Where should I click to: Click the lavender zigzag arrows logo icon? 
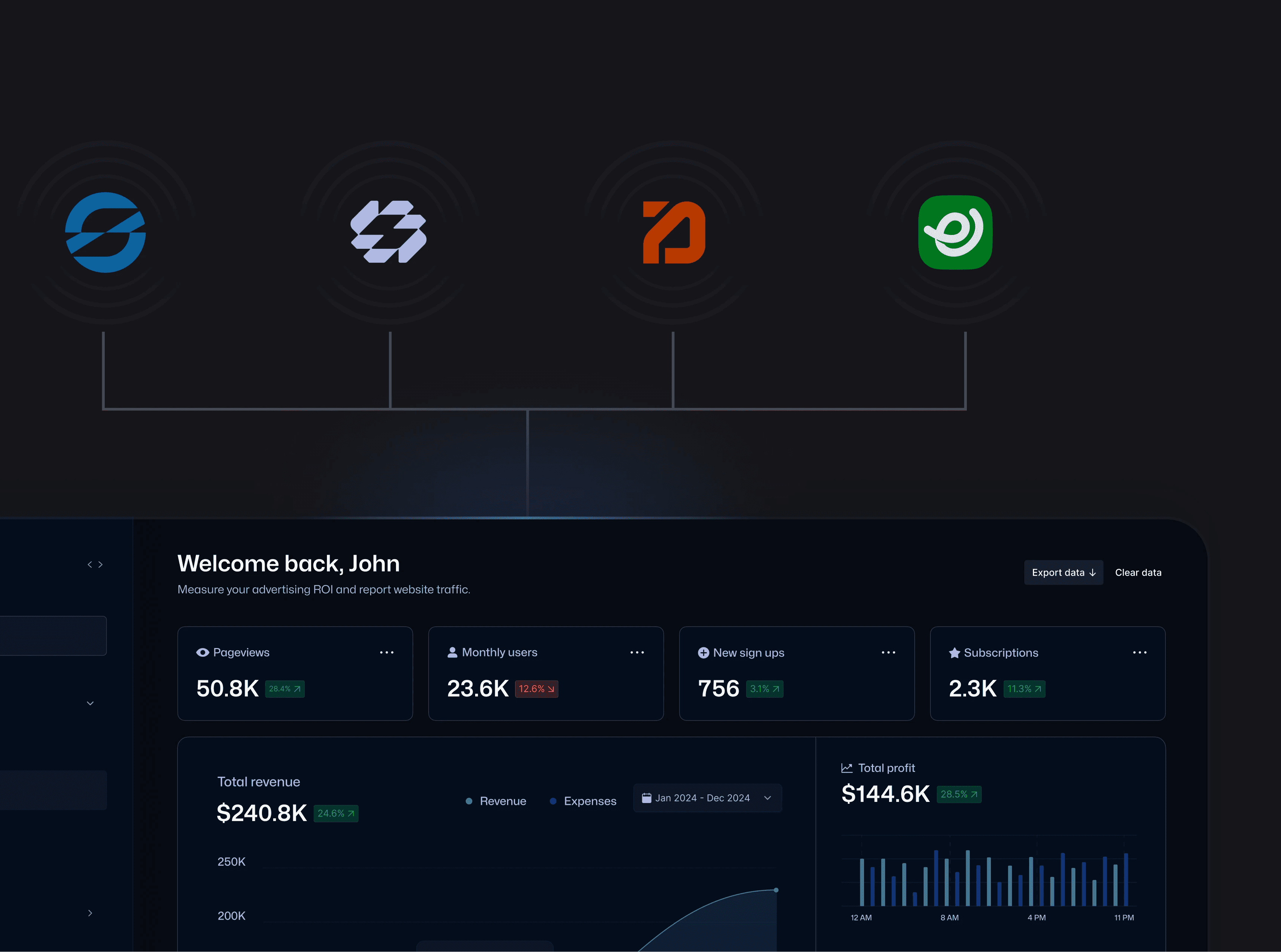[388, 232]
